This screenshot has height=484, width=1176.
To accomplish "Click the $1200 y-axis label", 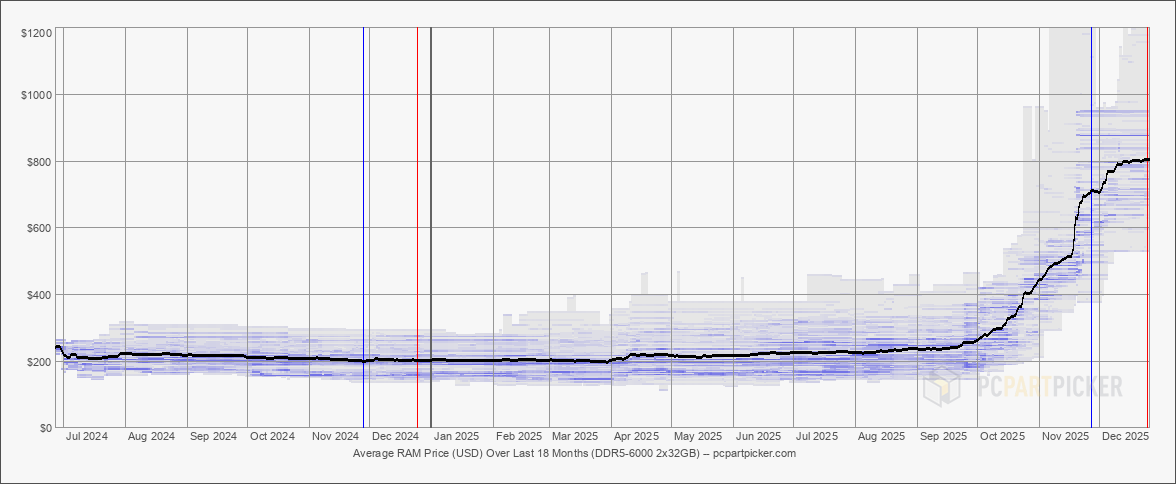I will (37, 33).
